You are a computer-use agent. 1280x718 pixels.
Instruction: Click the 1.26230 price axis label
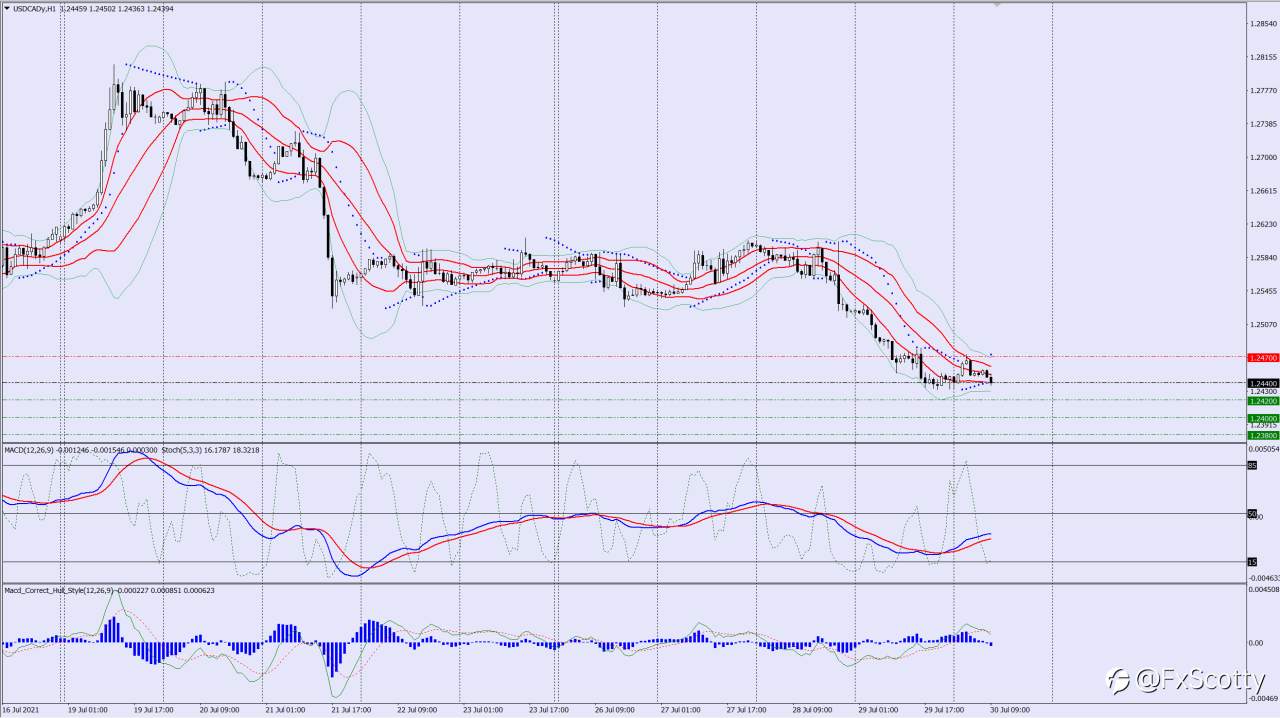[1263, 225]
